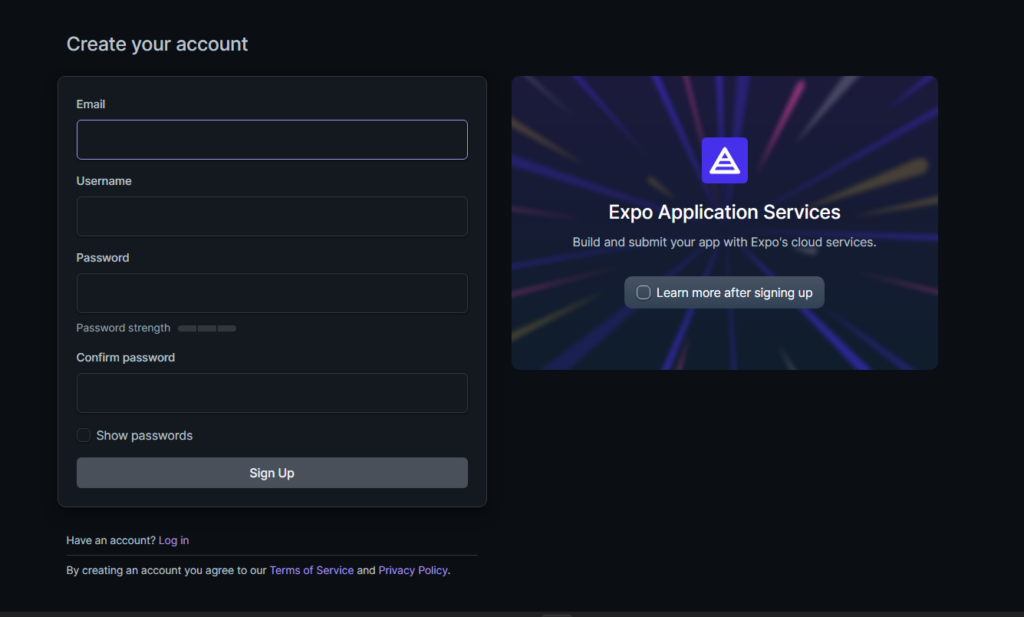This screenshot has width=1024, height=617.
Task: Click the "Password strength" label text
Action: 123,329
